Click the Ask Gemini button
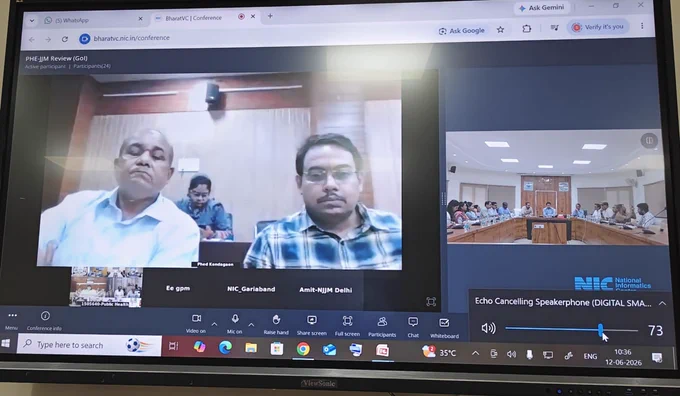The height and width of the screenshot is (396, 680). tap(542, 8)
